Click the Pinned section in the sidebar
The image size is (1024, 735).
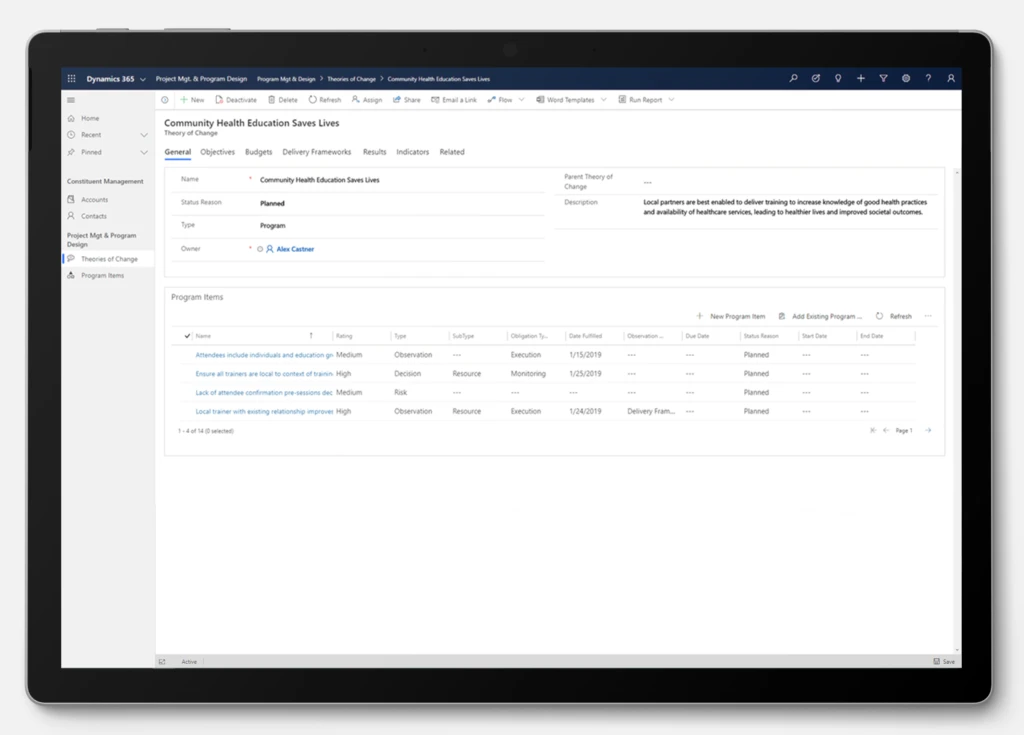[94, 152]
